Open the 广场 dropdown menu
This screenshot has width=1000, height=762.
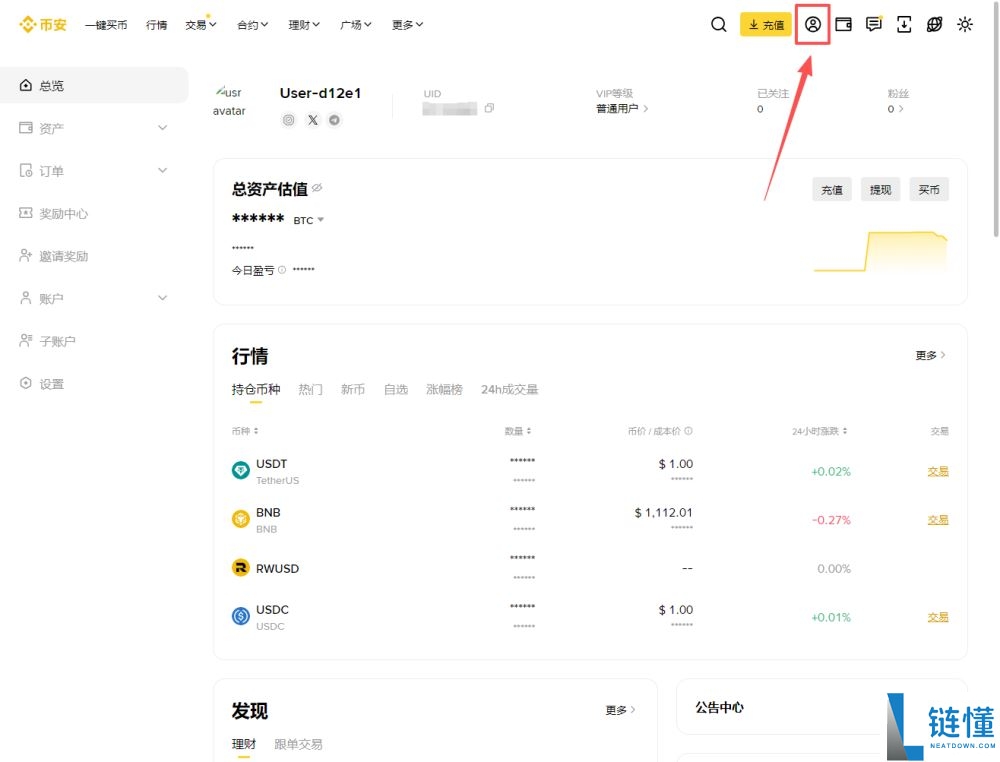tap(356, 25)
